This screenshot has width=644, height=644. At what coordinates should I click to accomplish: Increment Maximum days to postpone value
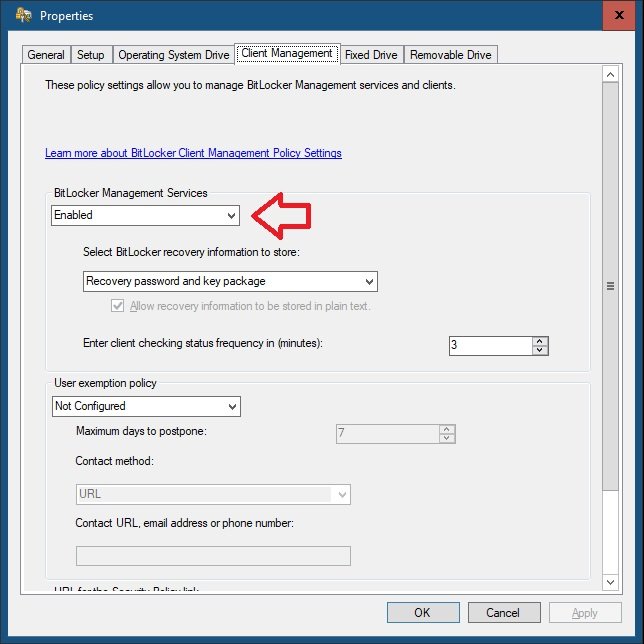447,429
